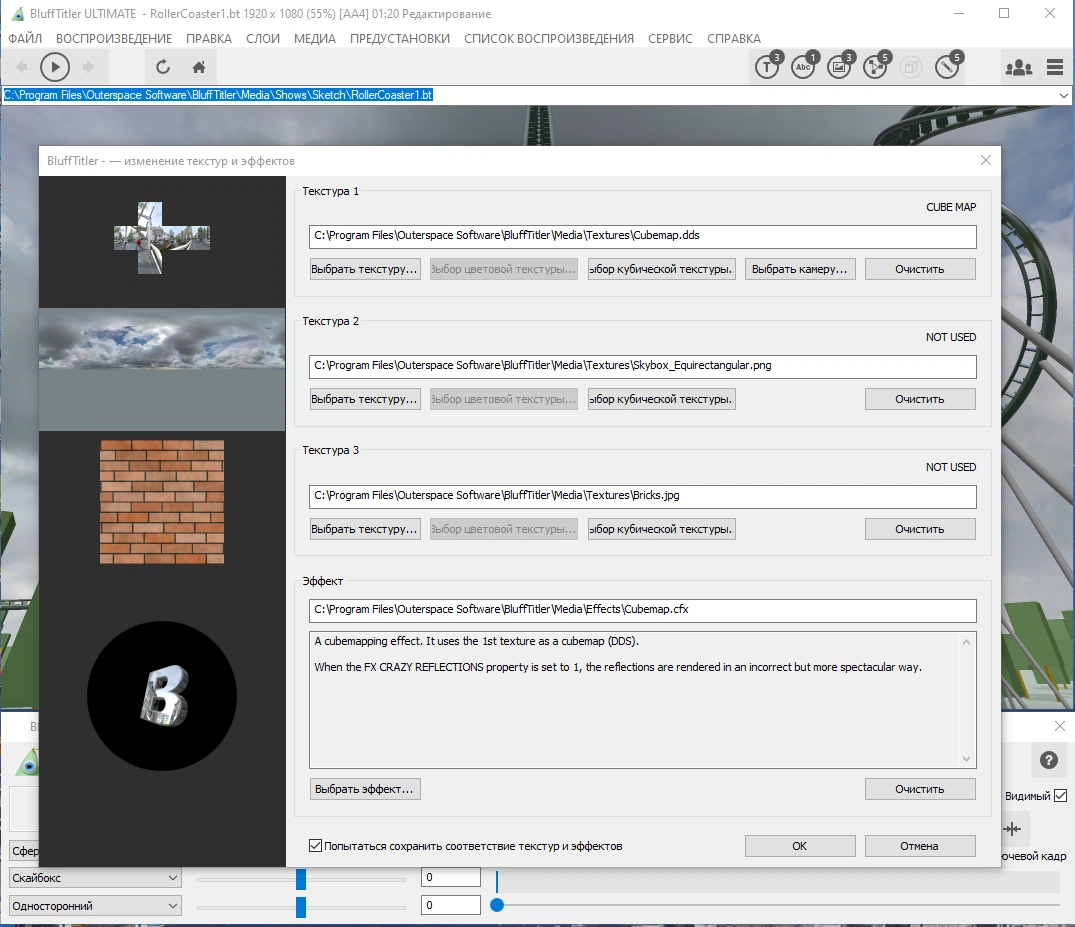Screen dimensions: 1075x927
Task: Open the model/node layers icon
Action: pos(875,66)
